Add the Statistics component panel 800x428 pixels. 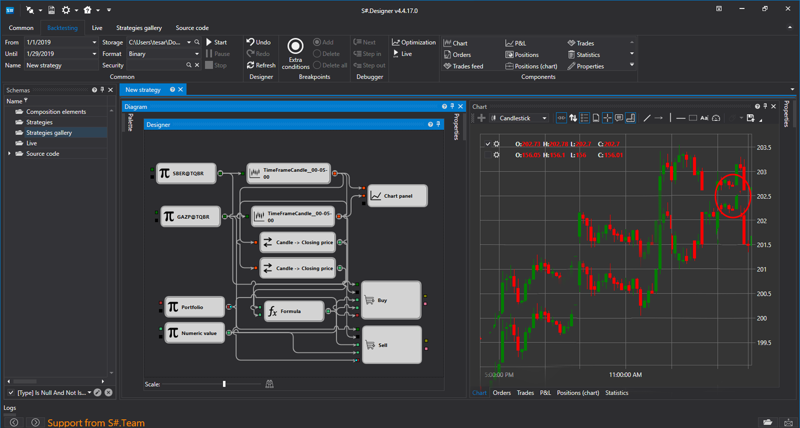coord(584,55)
